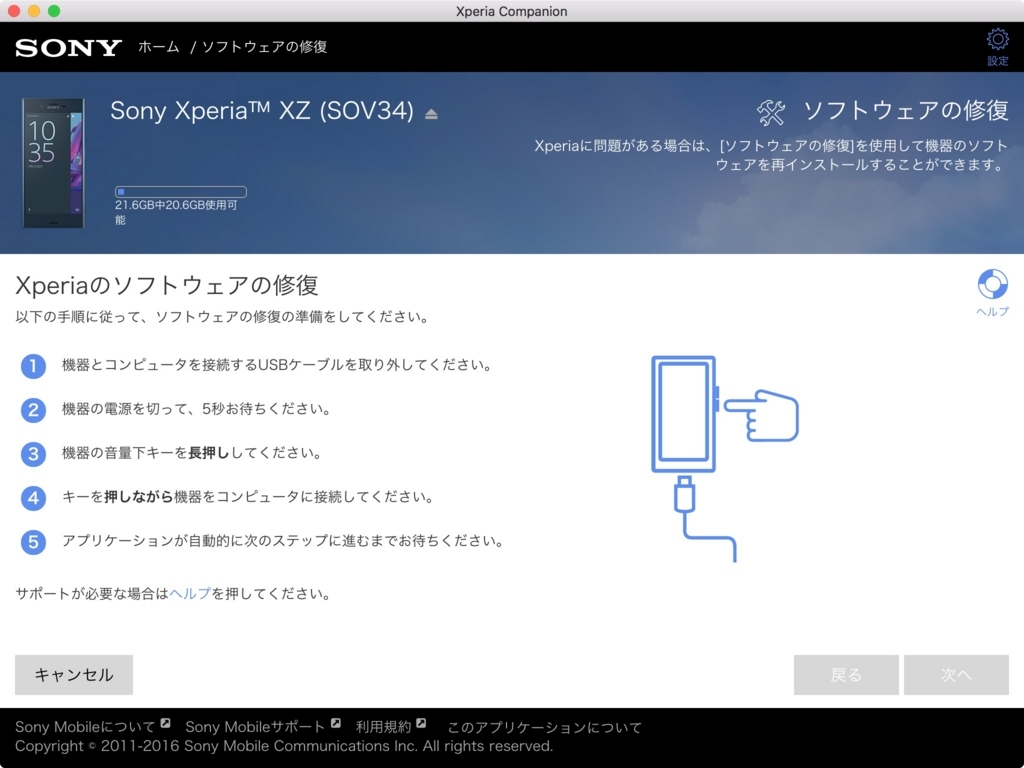Click the copyright text in the footer
The width and height of the screenshot is (1024, 768).
284,746
